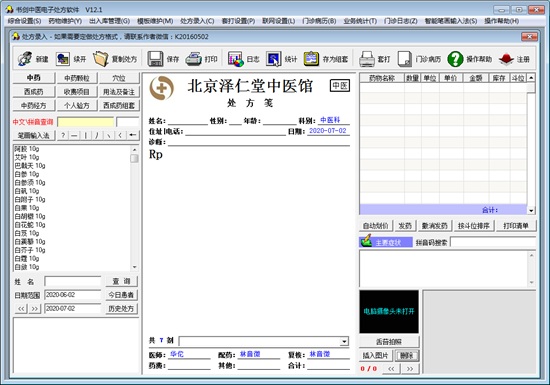Select 白花蛇 10g in the herb list
The image size is (550, 385).
(x=30, y=224)
